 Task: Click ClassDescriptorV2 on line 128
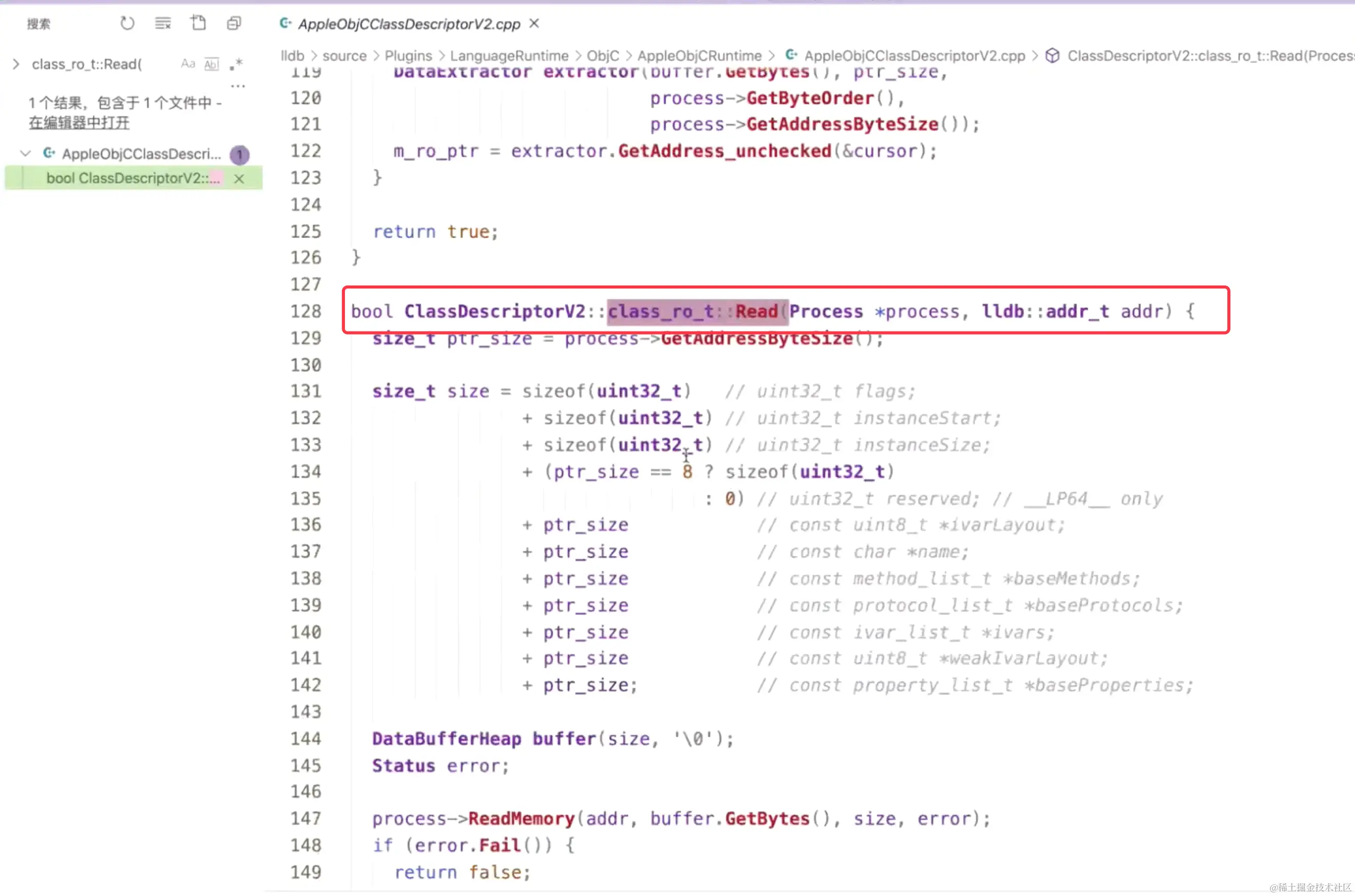tap(495, 311)
